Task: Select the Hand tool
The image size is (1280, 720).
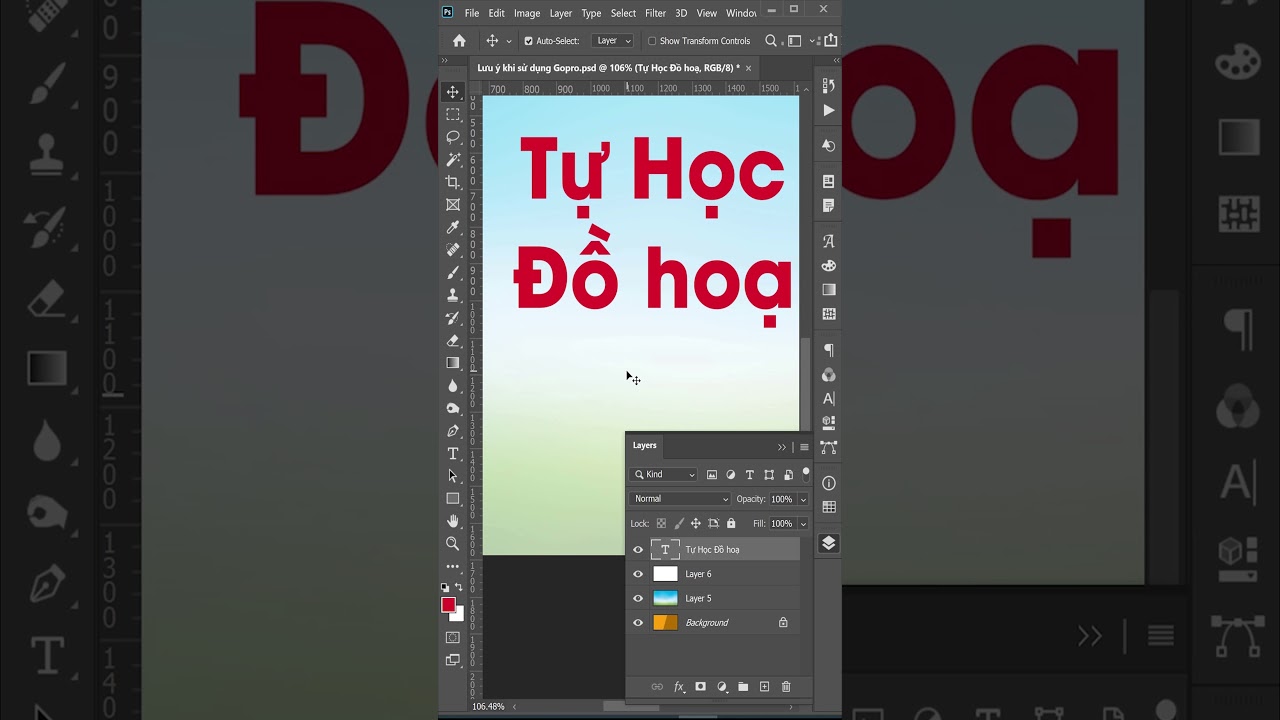Action: click(453, 521)
